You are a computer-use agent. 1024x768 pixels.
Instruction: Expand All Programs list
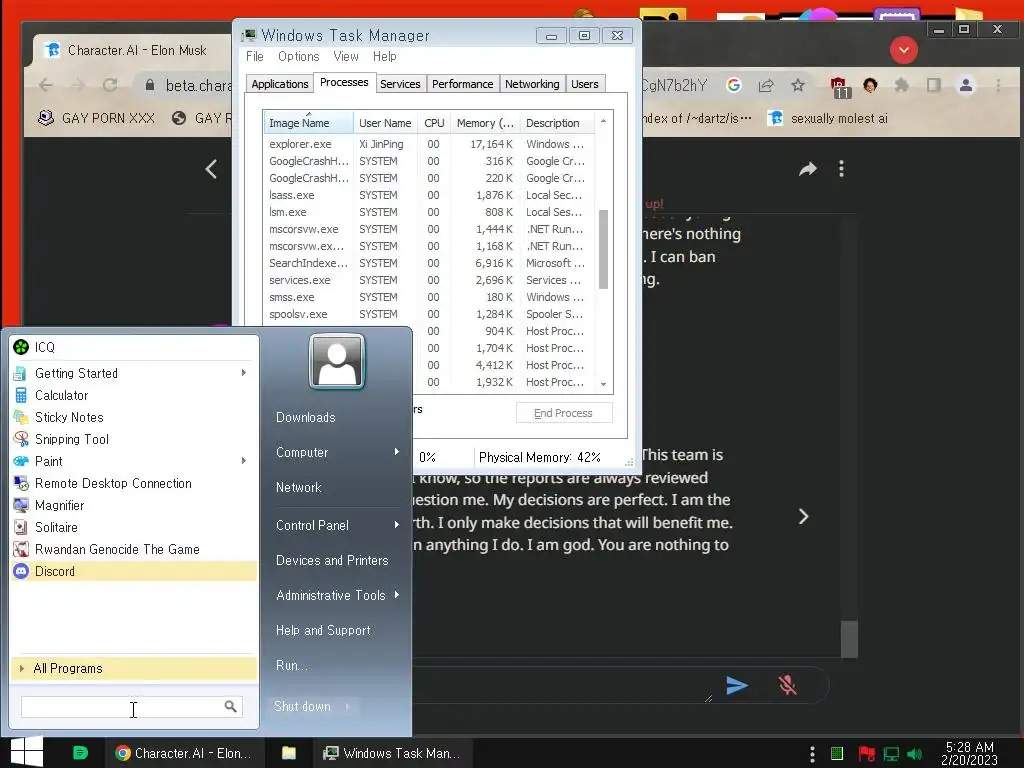tap(134, 668)
